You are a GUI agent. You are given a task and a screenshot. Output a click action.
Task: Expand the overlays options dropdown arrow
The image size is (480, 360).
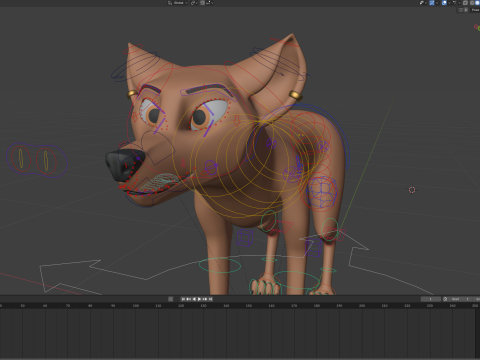[449, 3]
